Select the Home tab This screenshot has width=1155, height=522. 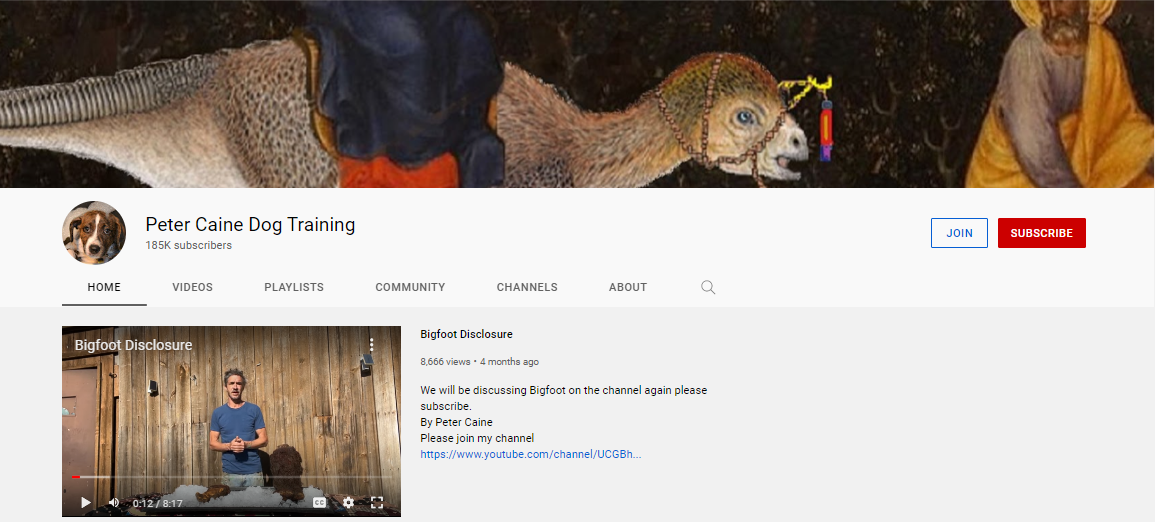(104, 287)
